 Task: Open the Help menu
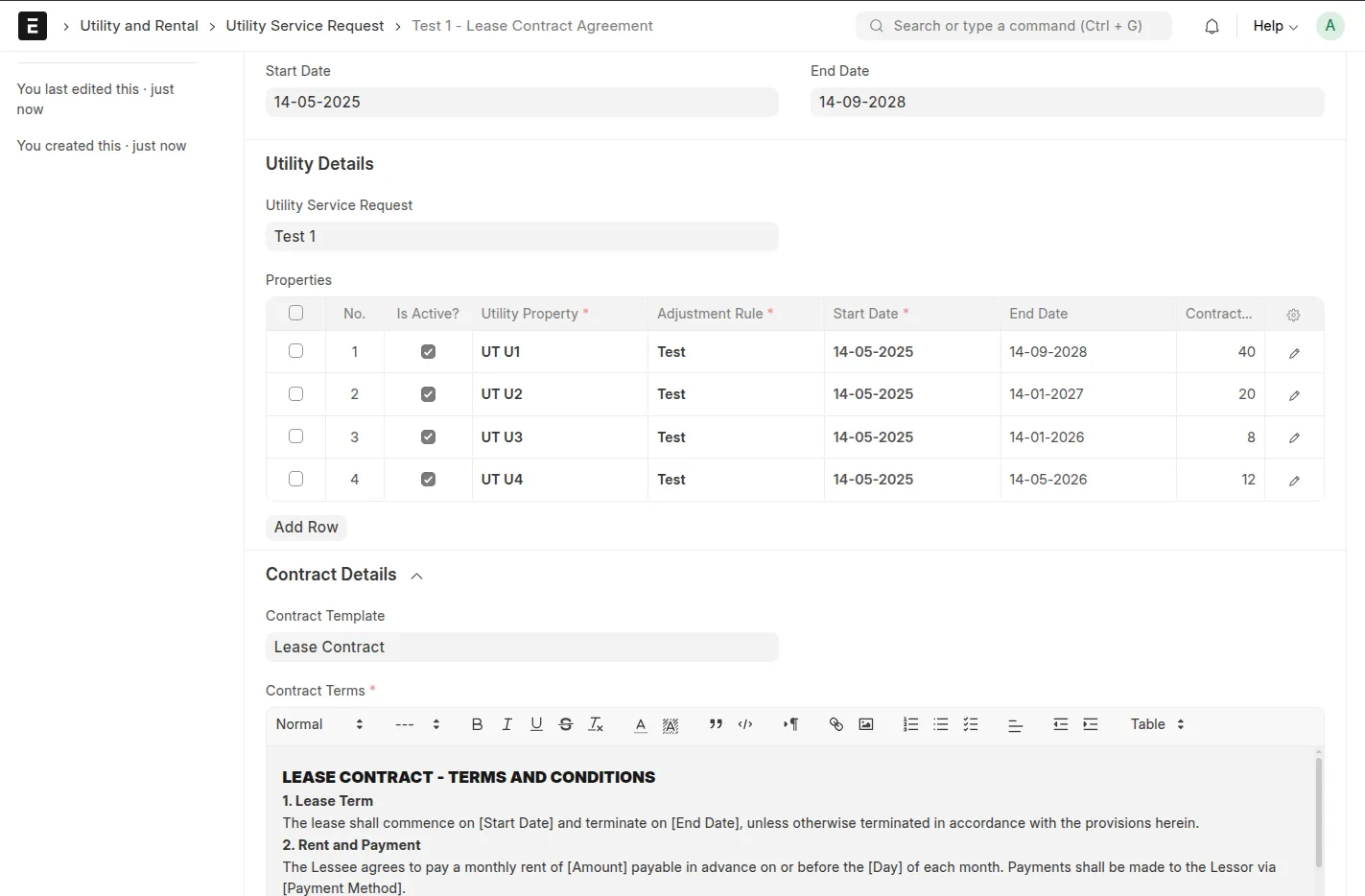[x=1275, y=26]
